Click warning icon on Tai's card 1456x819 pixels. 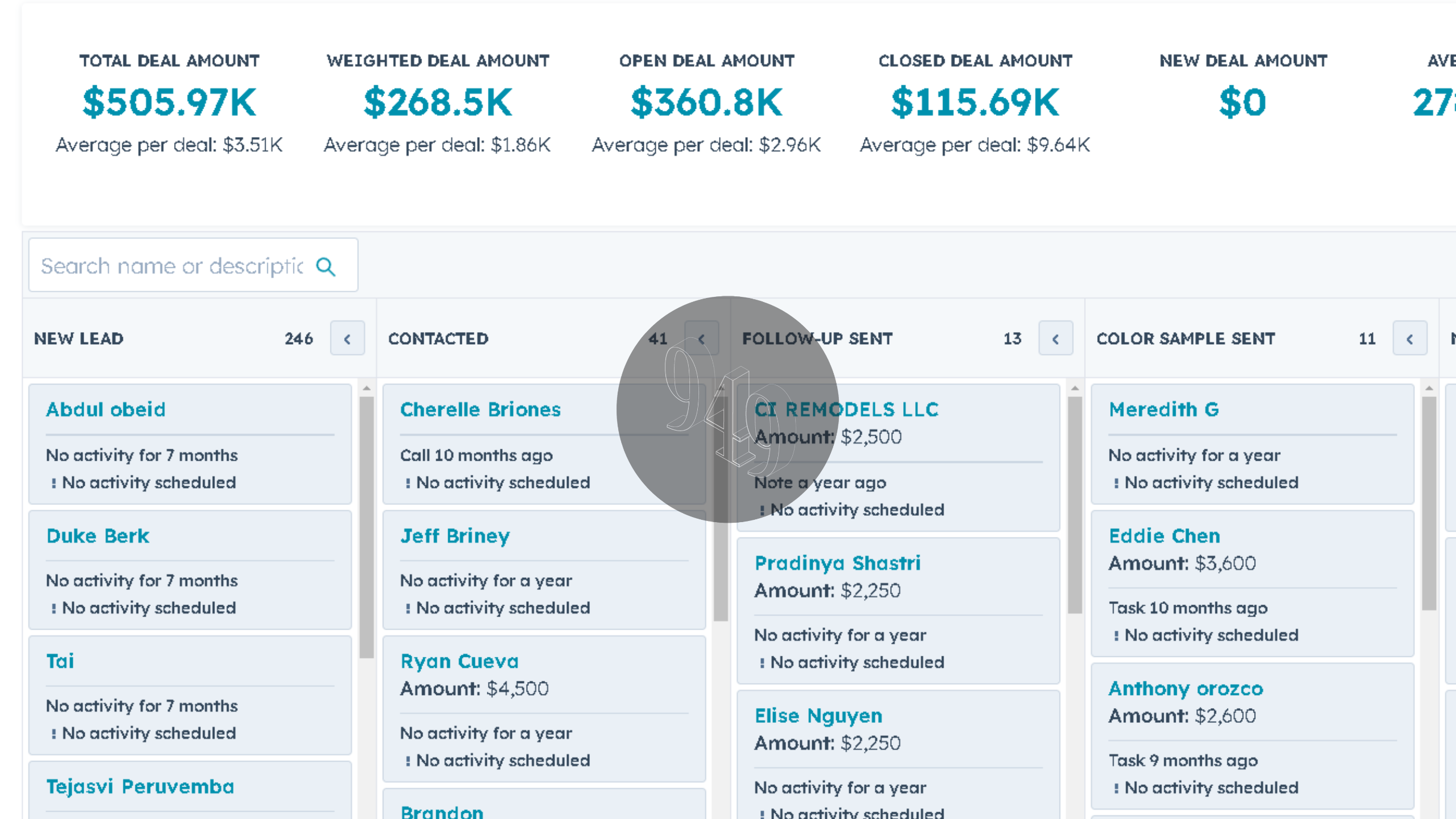(53, 734)
